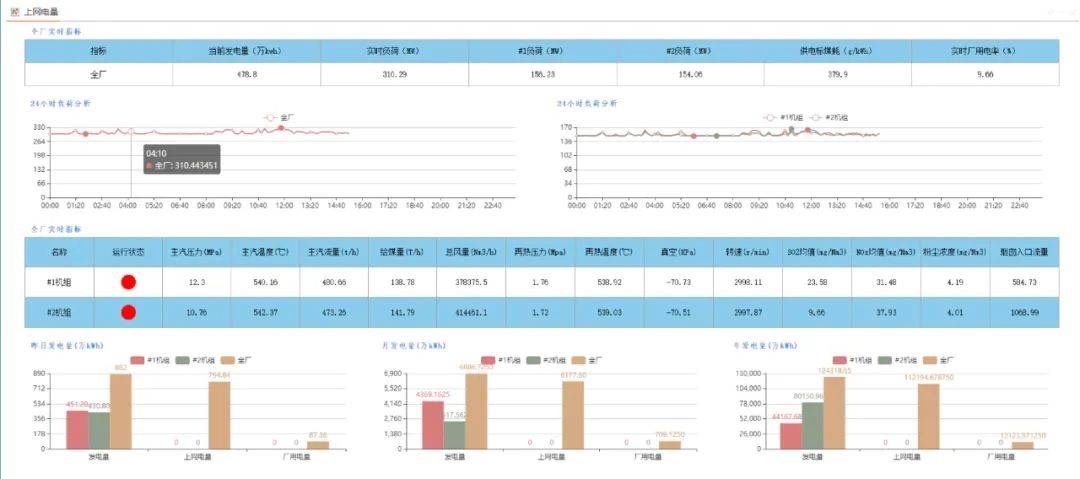Click the 运行状态 column header
This screenshot has height=479, width=1080.
[x=128, y=252]
